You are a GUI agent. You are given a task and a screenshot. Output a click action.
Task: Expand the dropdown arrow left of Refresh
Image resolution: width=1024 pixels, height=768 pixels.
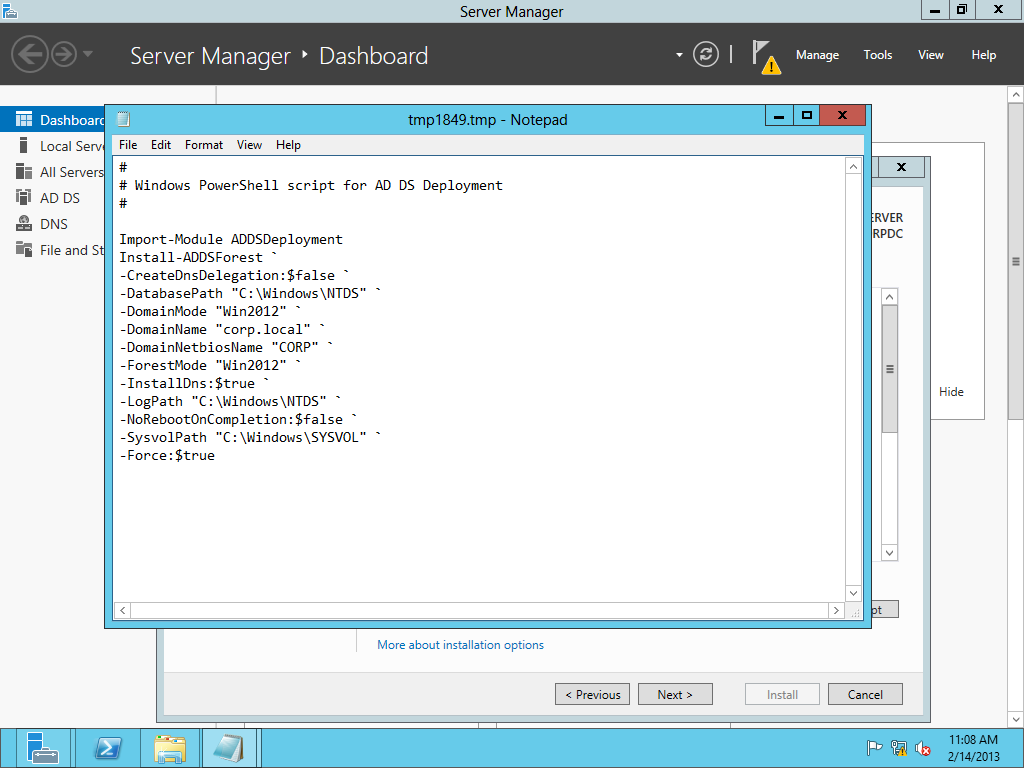pos(679,55)
